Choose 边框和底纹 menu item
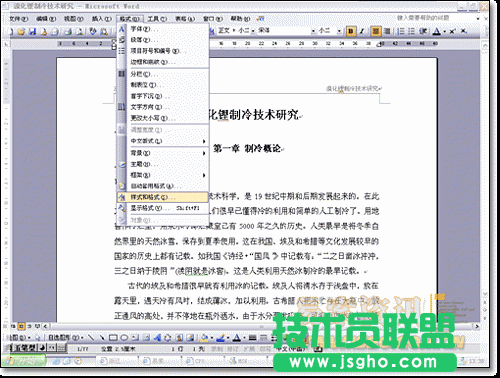 [163, 62]
